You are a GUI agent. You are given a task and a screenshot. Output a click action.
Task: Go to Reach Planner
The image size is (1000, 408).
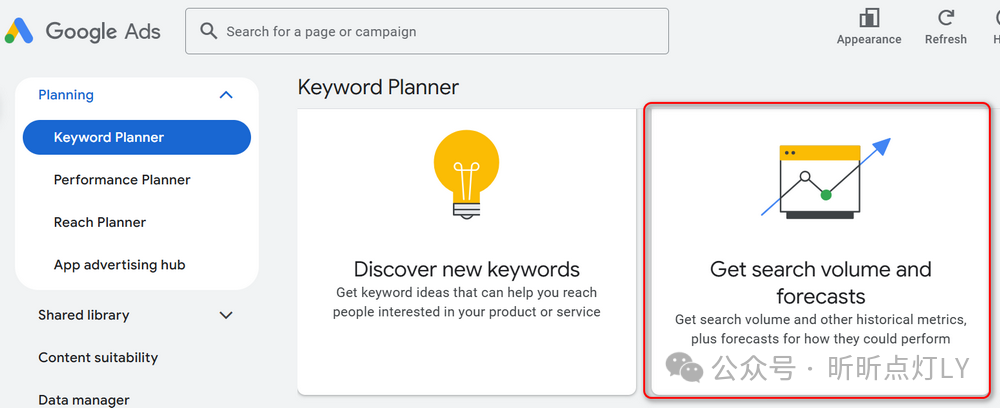(100, 222)
